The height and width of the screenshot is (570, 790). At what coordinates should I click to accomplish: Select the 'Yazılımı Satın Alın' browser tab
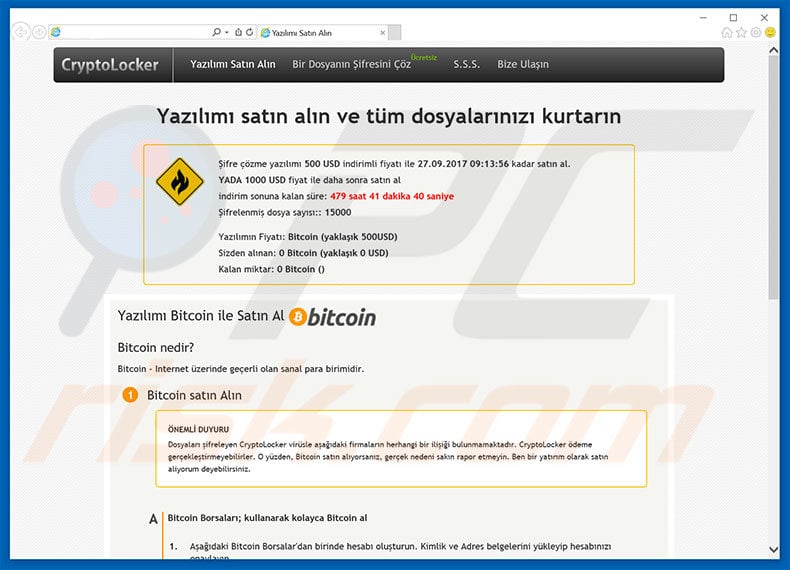click(x=322, y=33)
